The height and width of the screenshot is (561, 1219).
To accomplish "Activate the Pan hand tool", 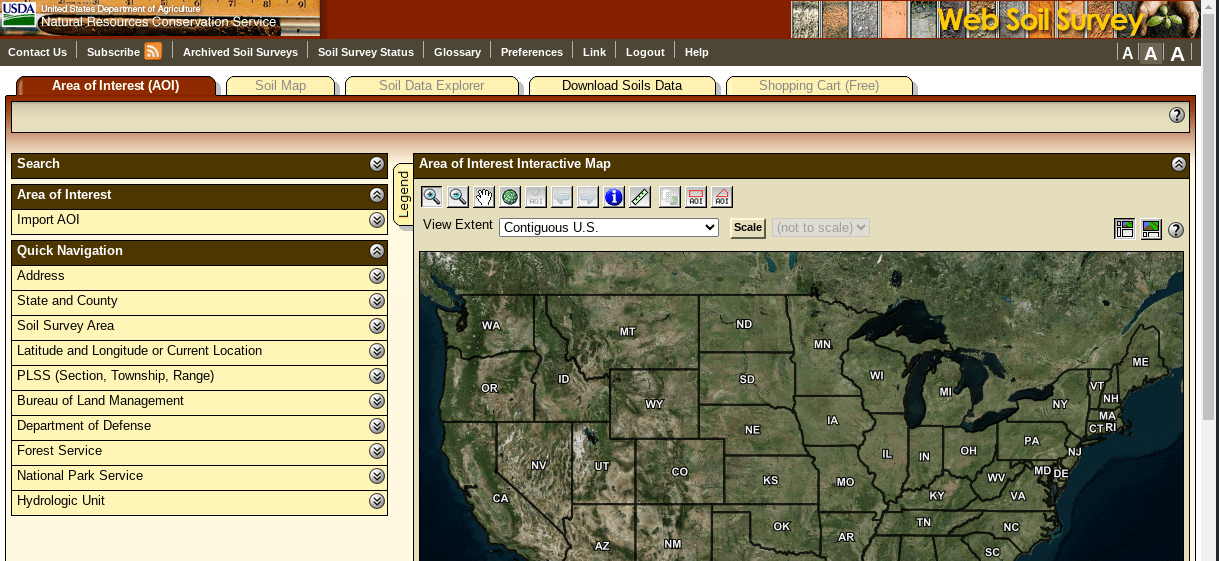I will (484, 197).
